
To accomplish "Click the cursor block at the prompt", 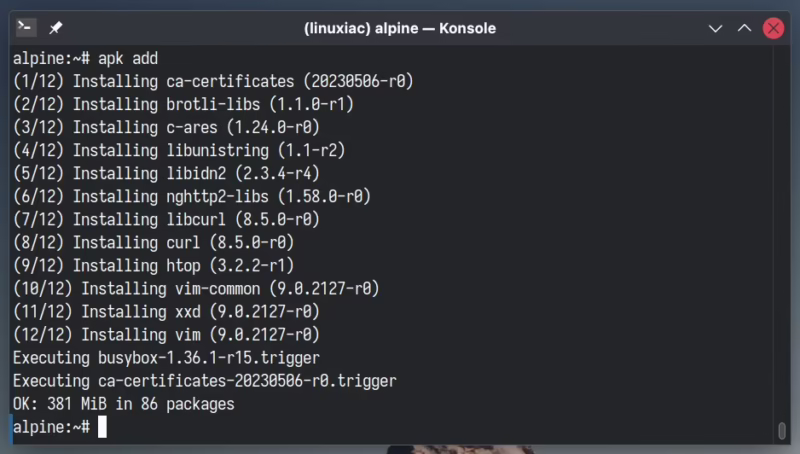I will coord(102,427).
